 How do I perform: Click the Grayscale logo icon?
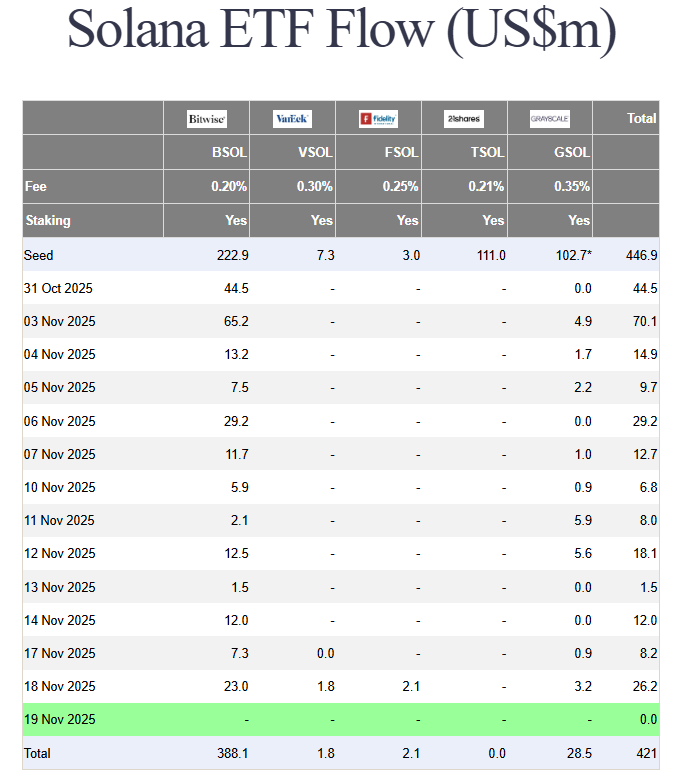550,119
